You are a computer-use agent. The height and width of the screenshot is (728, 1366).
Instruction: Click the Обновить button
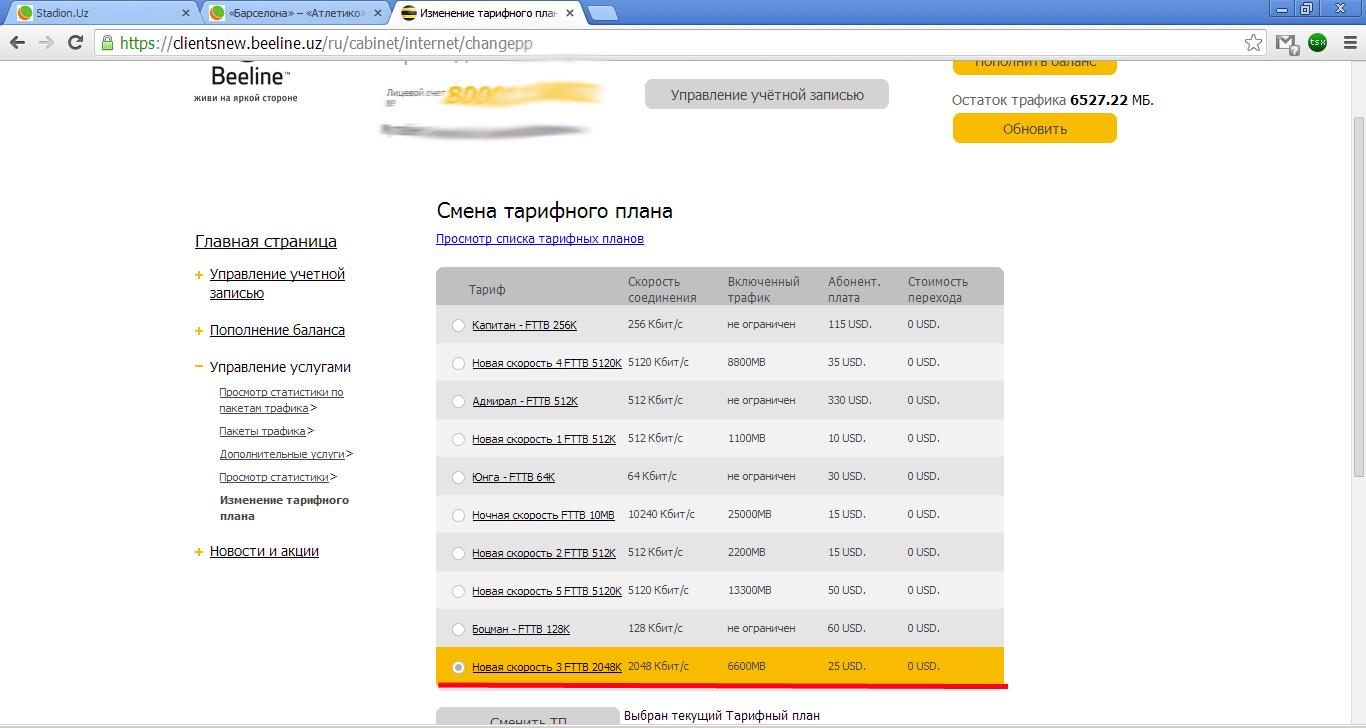tap(1035, 129)
